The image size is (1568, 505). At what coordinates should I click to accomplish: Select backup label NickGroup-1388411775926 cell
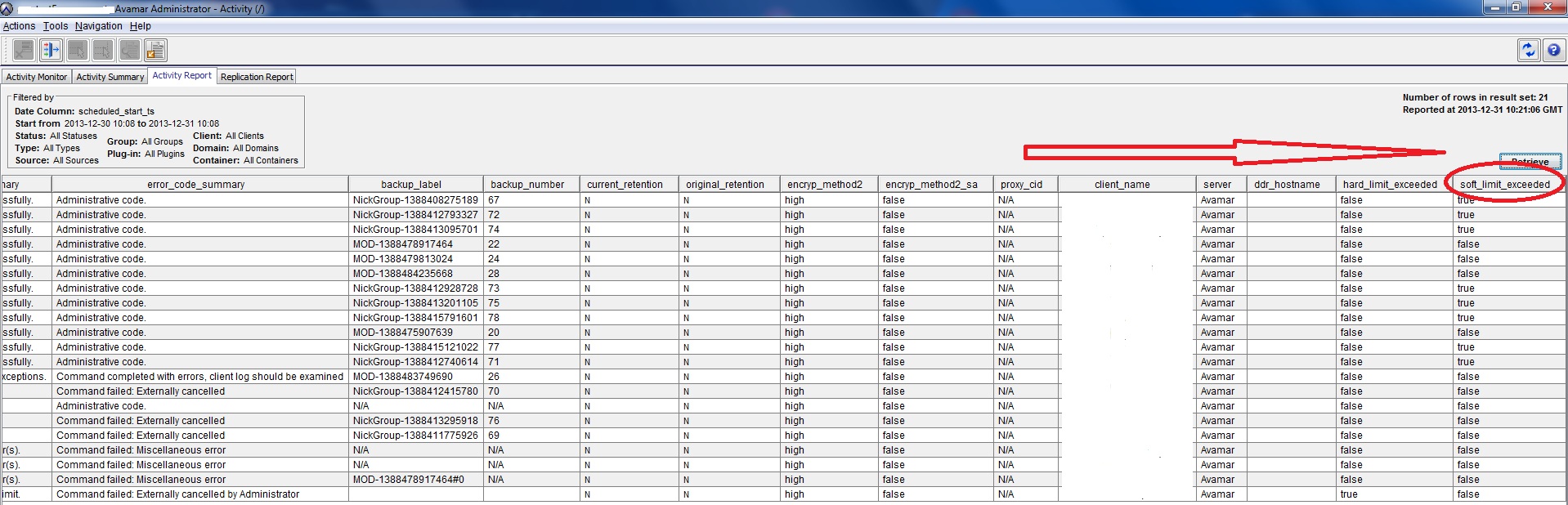[x=415, y=436]
